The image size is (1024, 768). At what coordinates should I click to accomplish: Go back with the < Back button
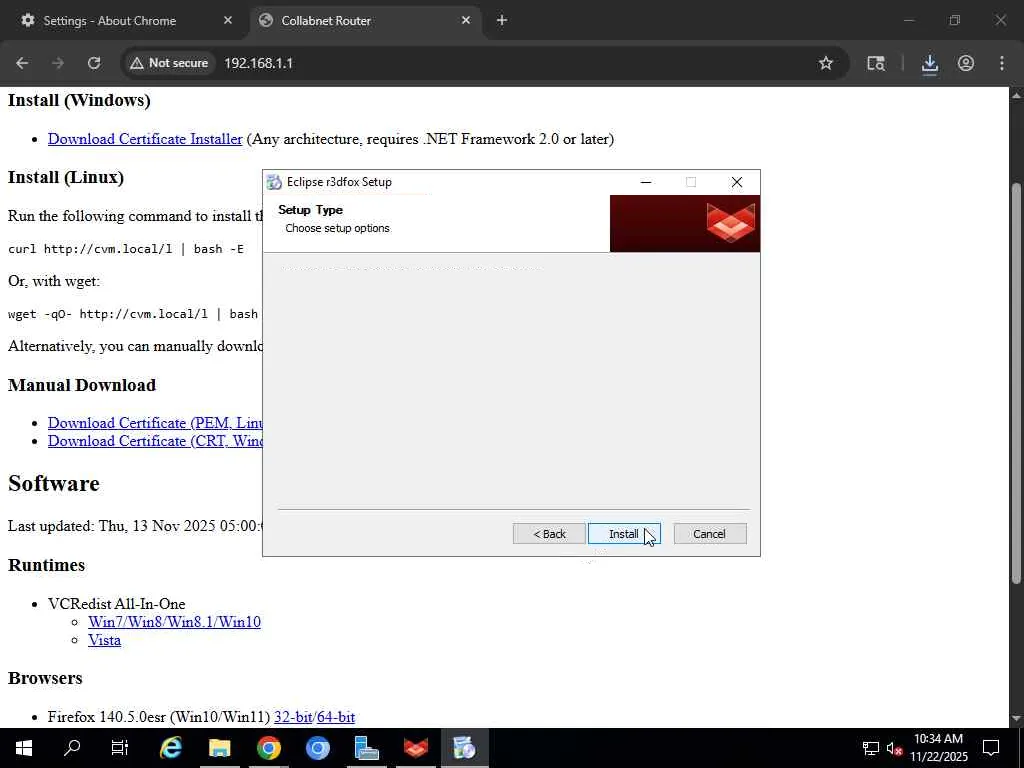click(549, 534)
